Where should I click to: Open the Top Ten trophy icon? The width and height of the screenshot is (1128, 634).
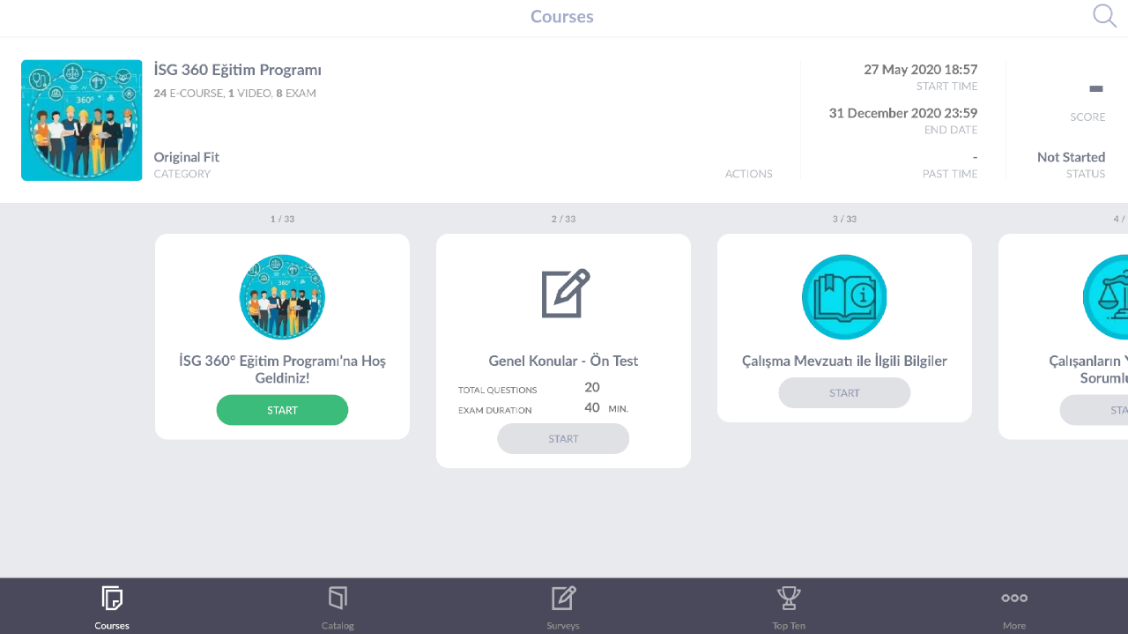pyautogui.click(x=788, y=598)
